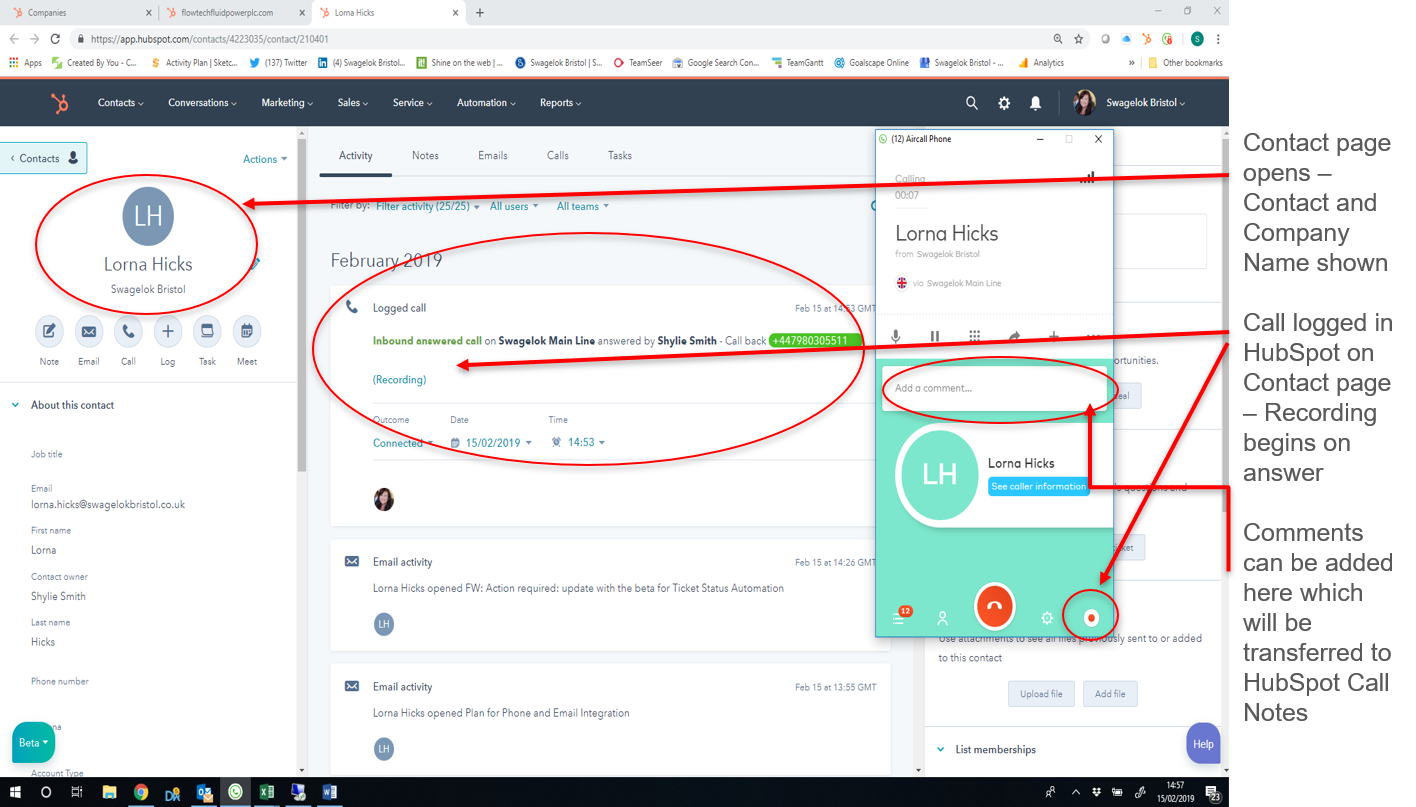Switch to the Activity tab
Viewport: 1416px width, 807px height.
(356, 156)
